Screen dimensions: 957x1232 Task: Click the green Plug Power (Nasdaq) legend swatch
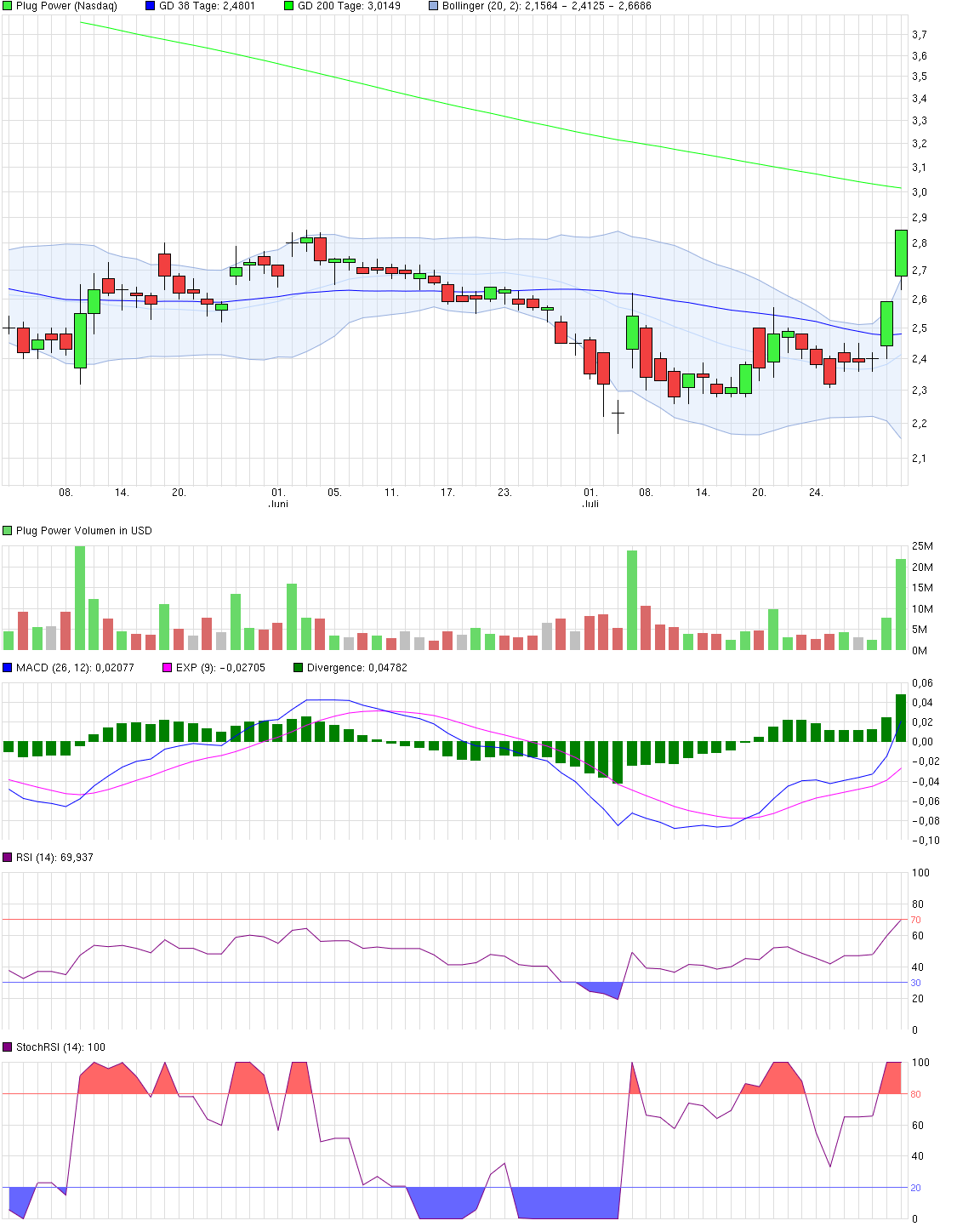8,6
